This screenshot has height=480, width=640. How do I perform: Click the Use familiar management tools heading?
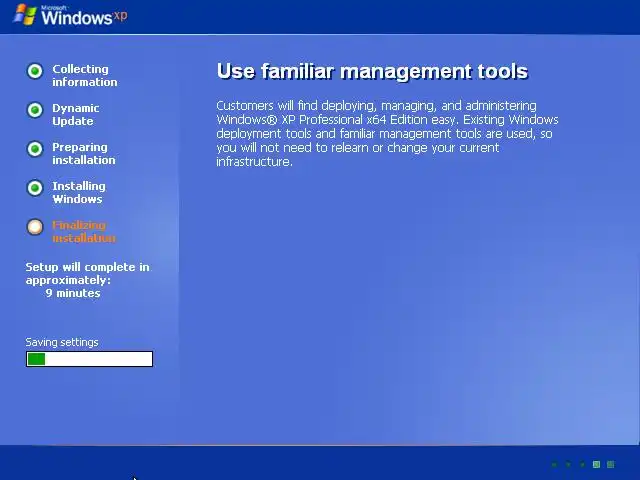[372, 71]
